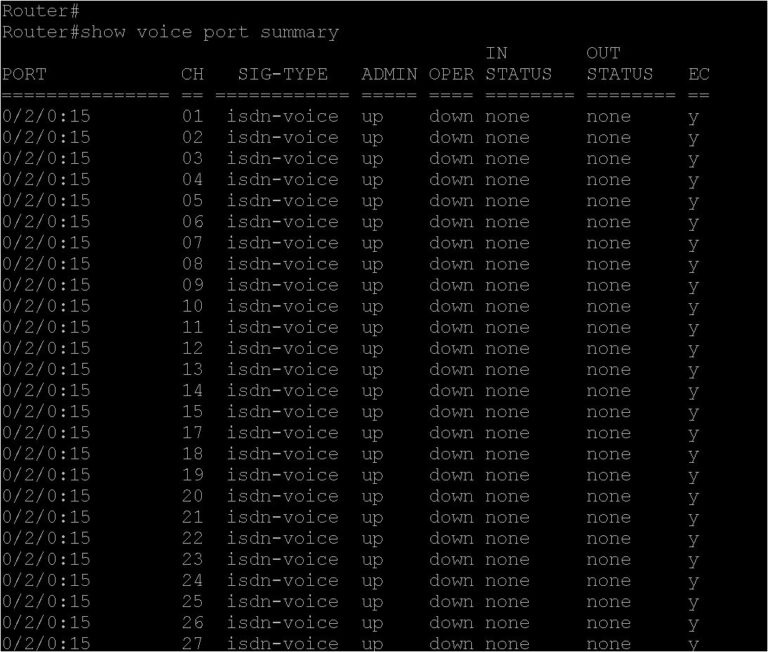Click the first Router# prompt line
This screenshot has height=652, width=768.
(x=41, y=11)
